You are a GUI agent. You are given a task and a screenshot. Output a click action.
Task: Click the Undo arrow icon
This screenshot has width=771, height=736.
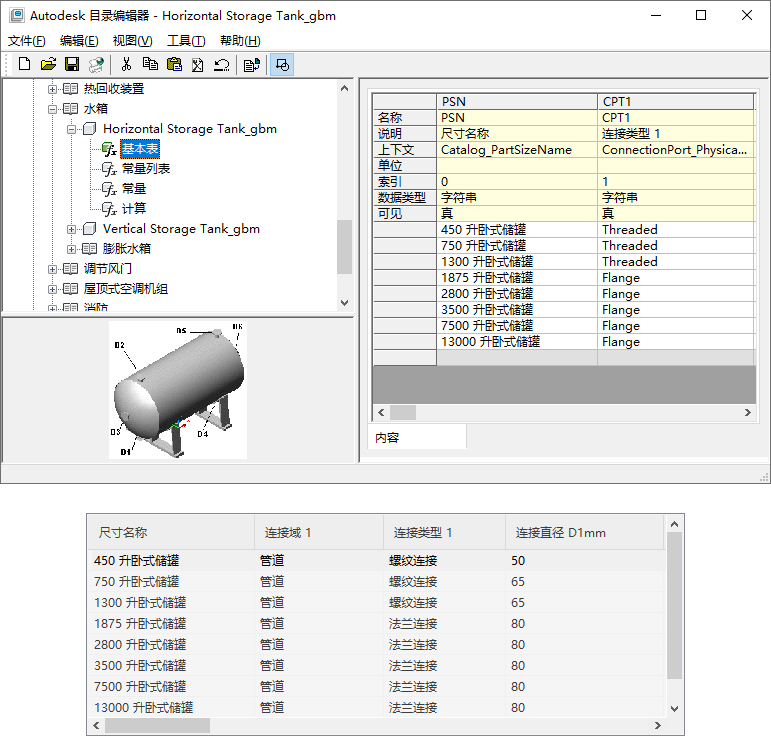click(x=222, y=65)
